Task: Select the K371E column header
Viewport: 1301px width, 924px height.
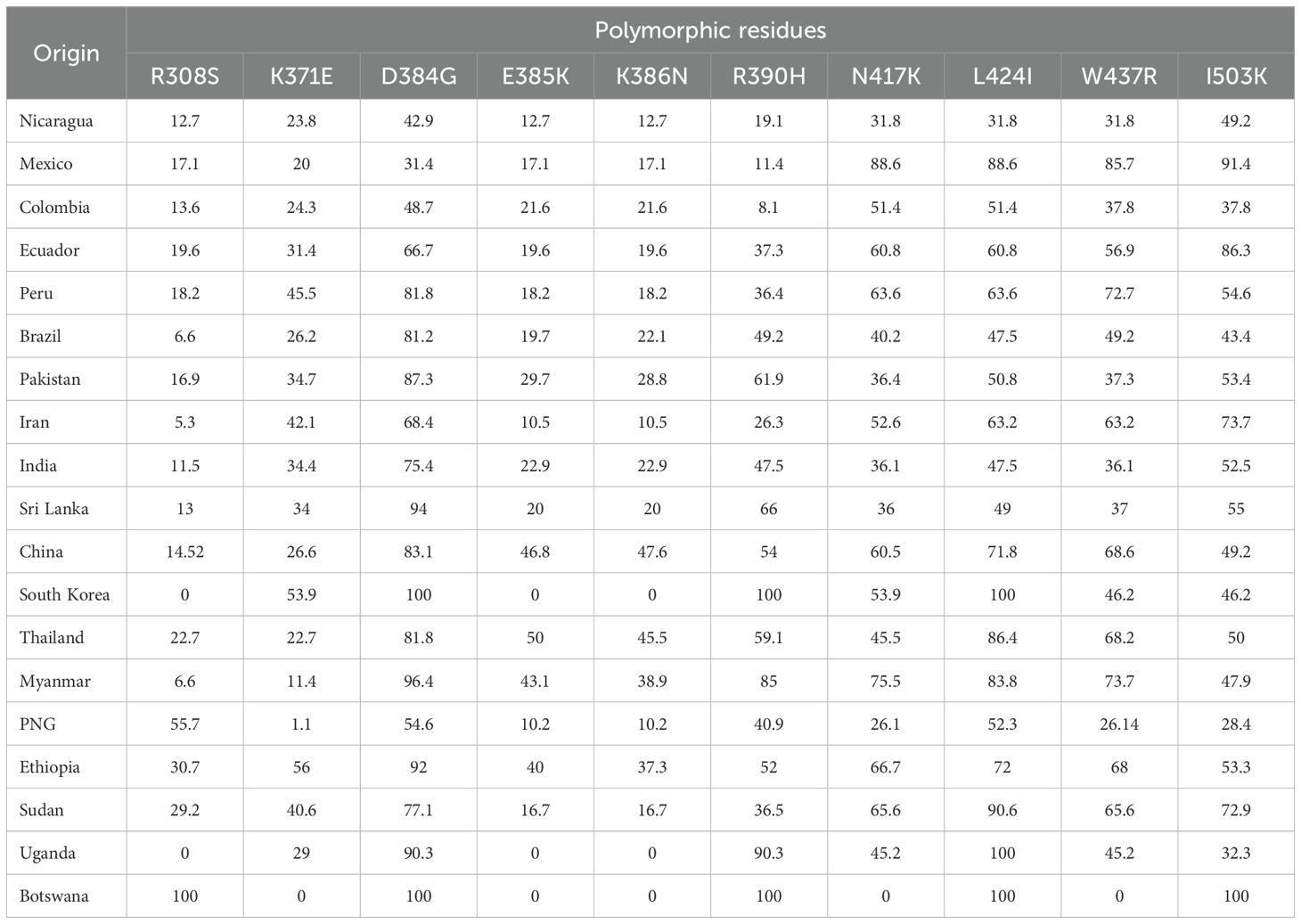Action: 301,77
